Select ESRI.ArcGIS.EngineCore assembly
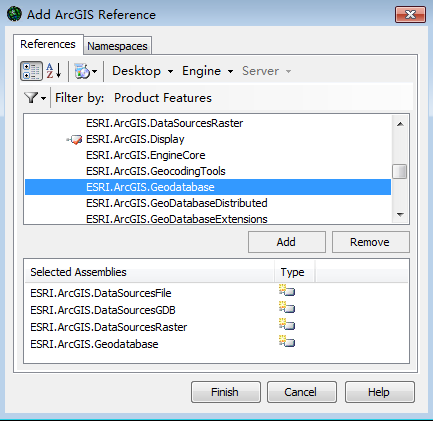This screenshot has width=433, height=423. click(x=146, y=155)
